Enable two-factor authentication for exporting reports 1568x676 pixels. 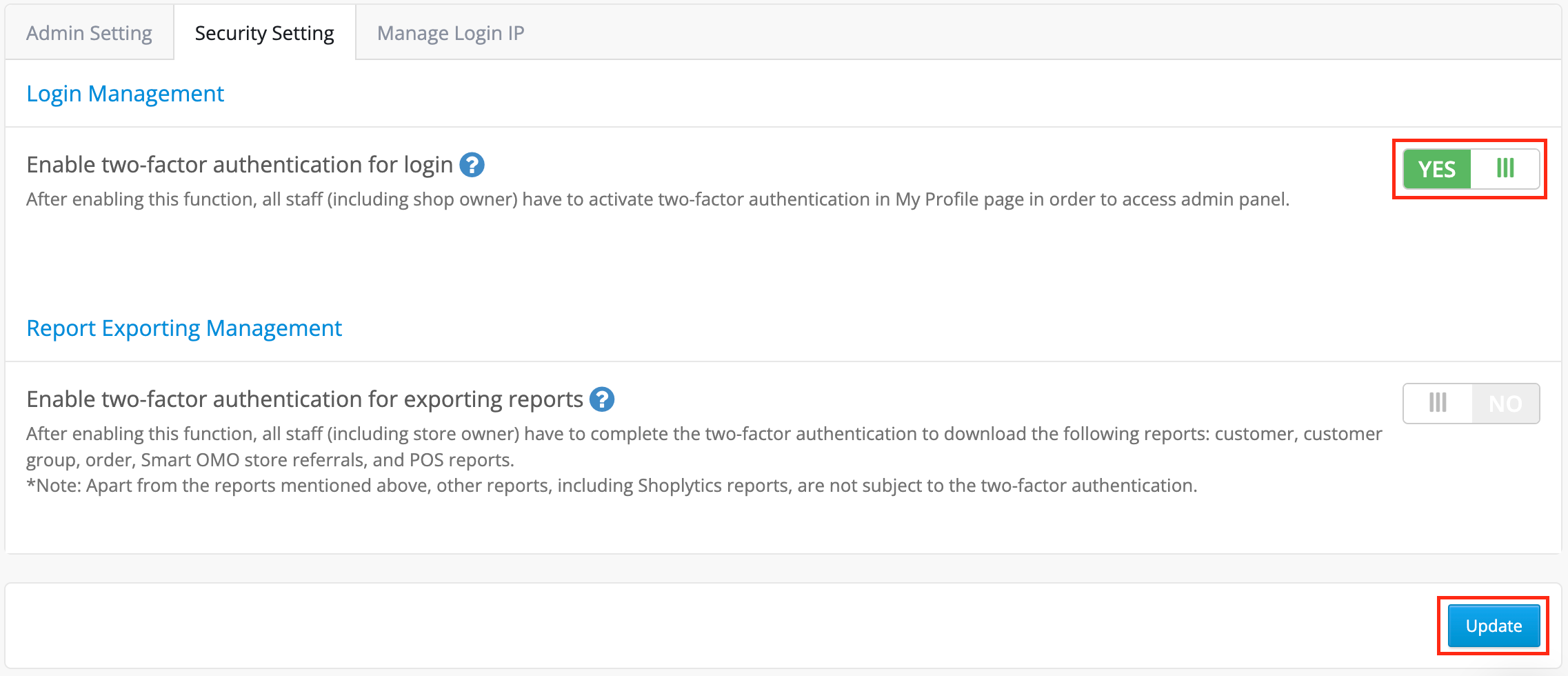coord(1471,404)
